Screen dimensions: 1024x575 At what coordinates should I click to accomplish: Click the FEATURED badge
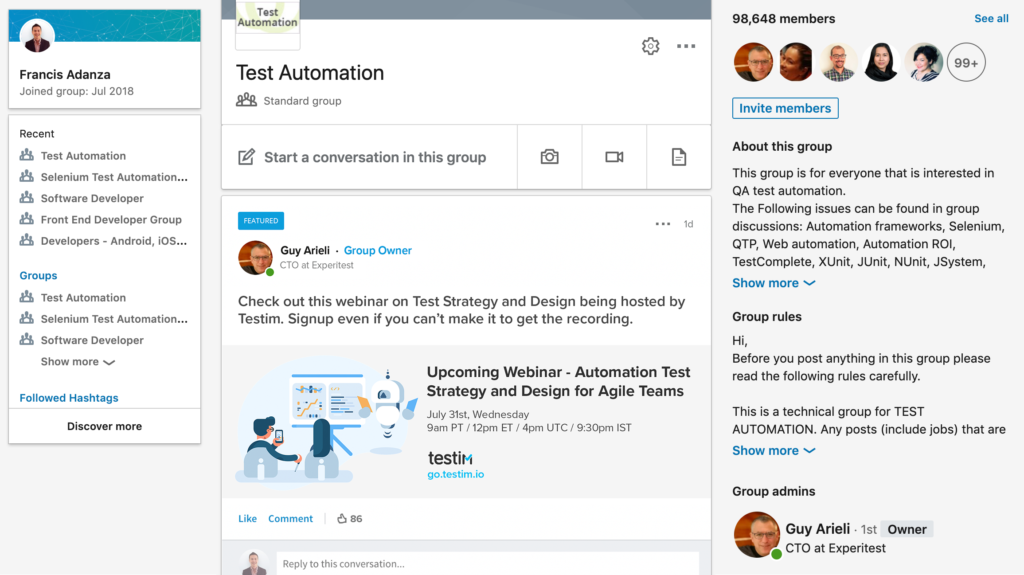pyautogui.click(x=261, y=221)
